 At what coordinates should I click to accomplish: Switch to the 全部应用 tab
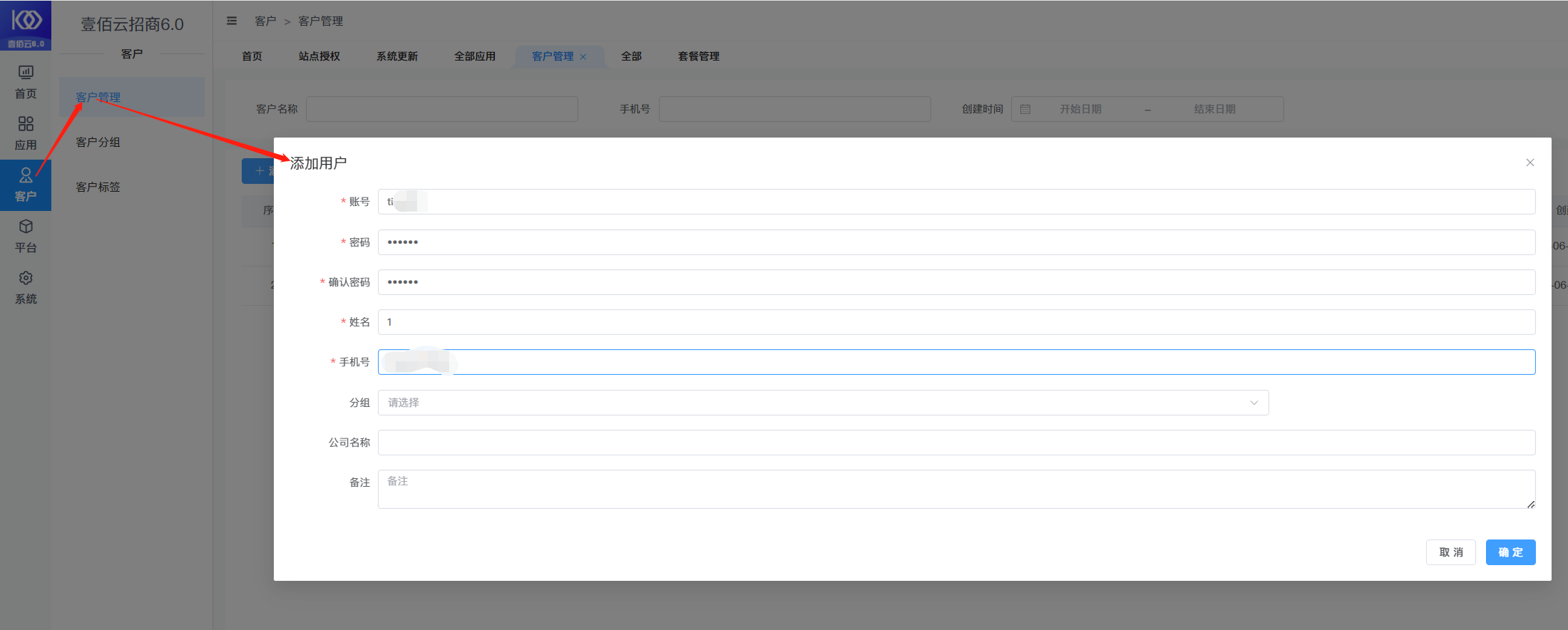(475, 56)
